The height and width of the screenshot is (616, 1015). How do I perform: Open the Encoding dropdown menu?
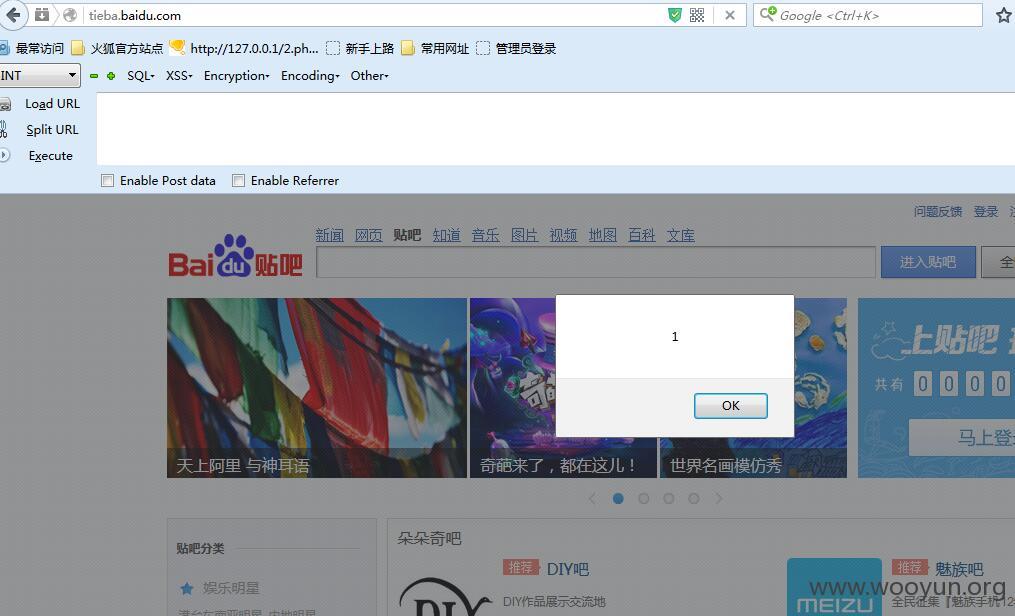(x=310, y=76)
